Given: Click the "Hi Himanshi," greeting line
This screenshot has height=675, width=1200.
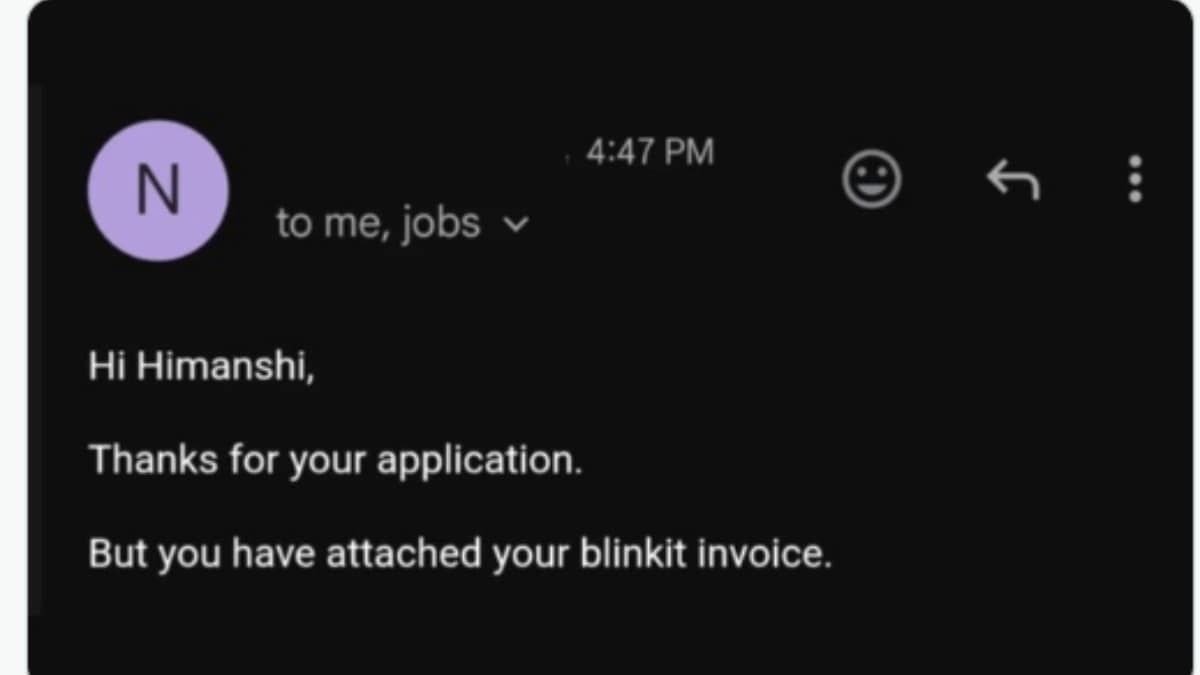Looking at the screenshot, I should pyautogui.click(x=201, y=367).
